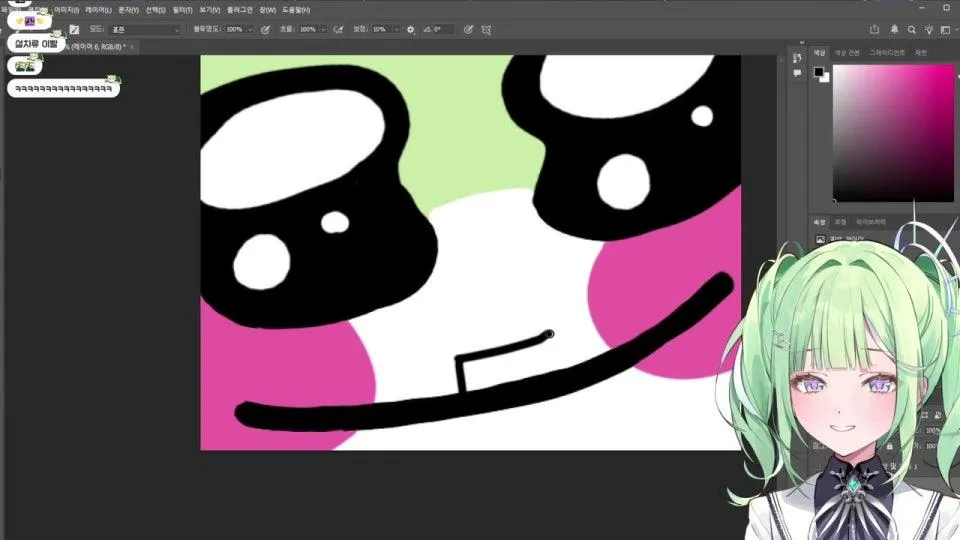Image resolution: width=960 pixels, height=540 pixels.
Task: Open the Comments panel icon
Action: point(797,73)
